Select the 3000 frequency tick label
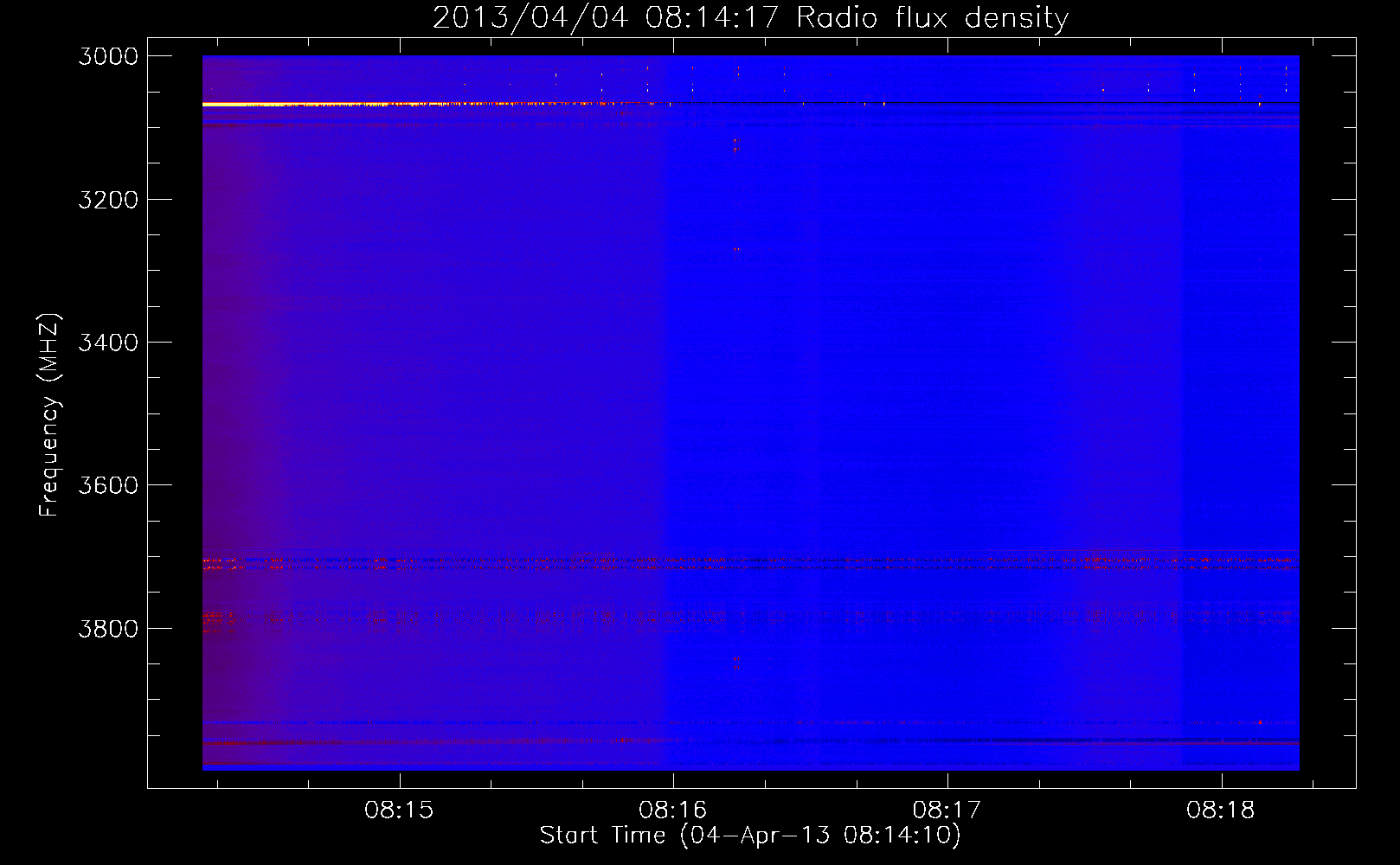The height and width of the screenshot is (865, 1400). [108, 56]
